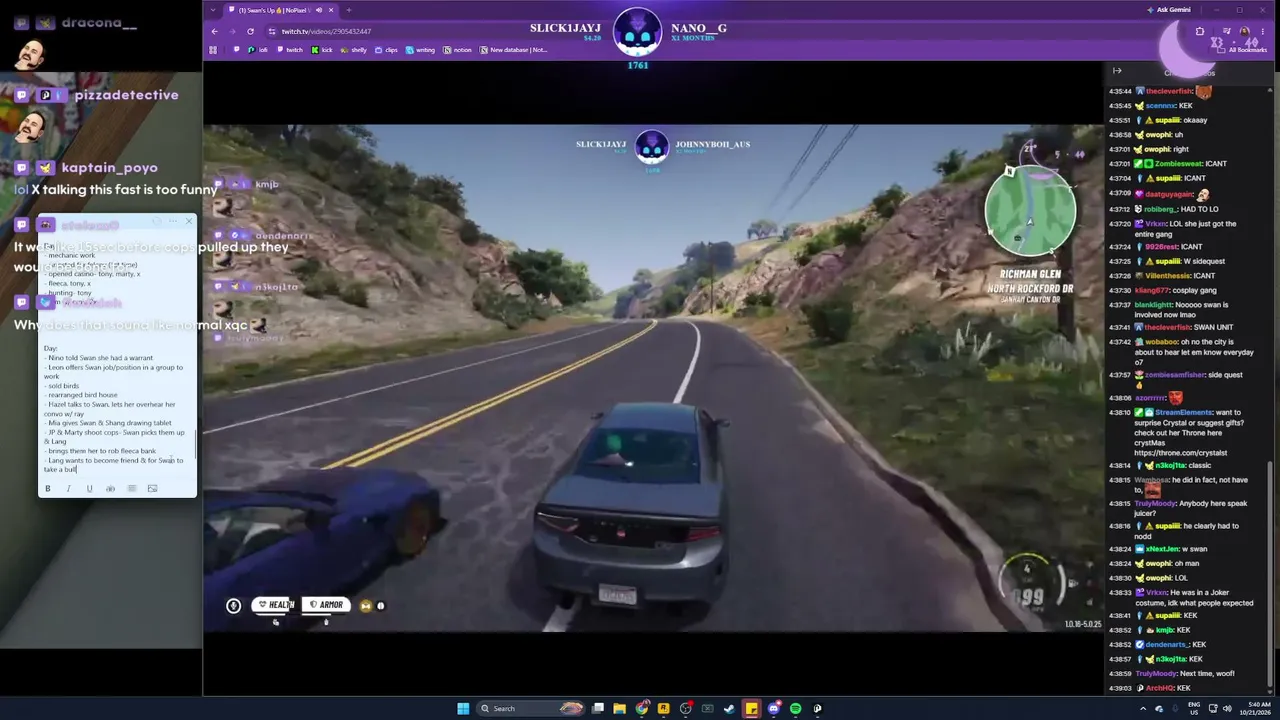Open Rockstar Games Launcher on the taskbar
This screenshot has width=1280, height=720.
tap(663, 708)
